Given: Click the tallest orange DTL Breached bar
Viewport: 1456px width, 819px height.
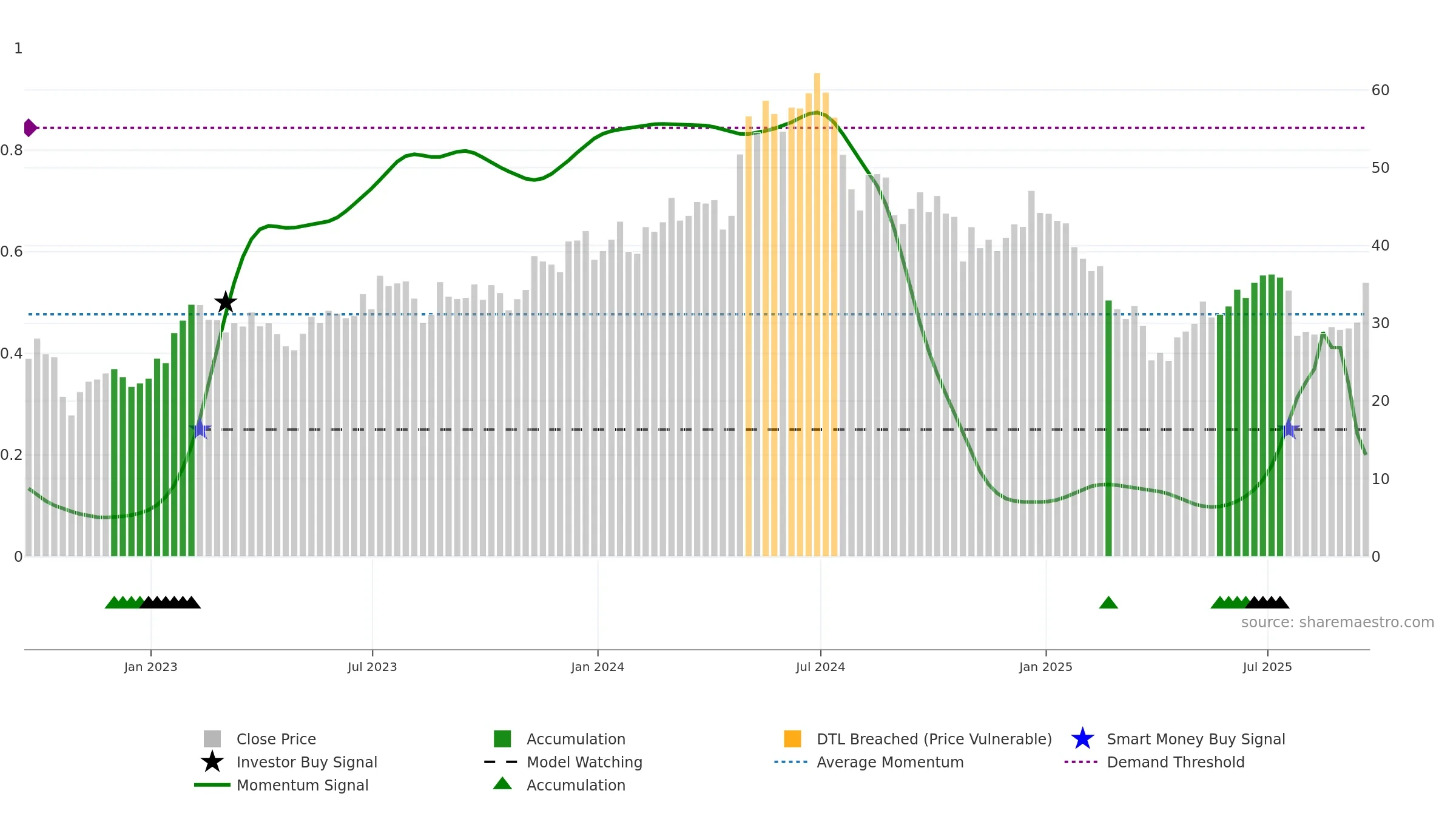Looking at the screenshot, I should pyautogui.click(x=817, y=314).
